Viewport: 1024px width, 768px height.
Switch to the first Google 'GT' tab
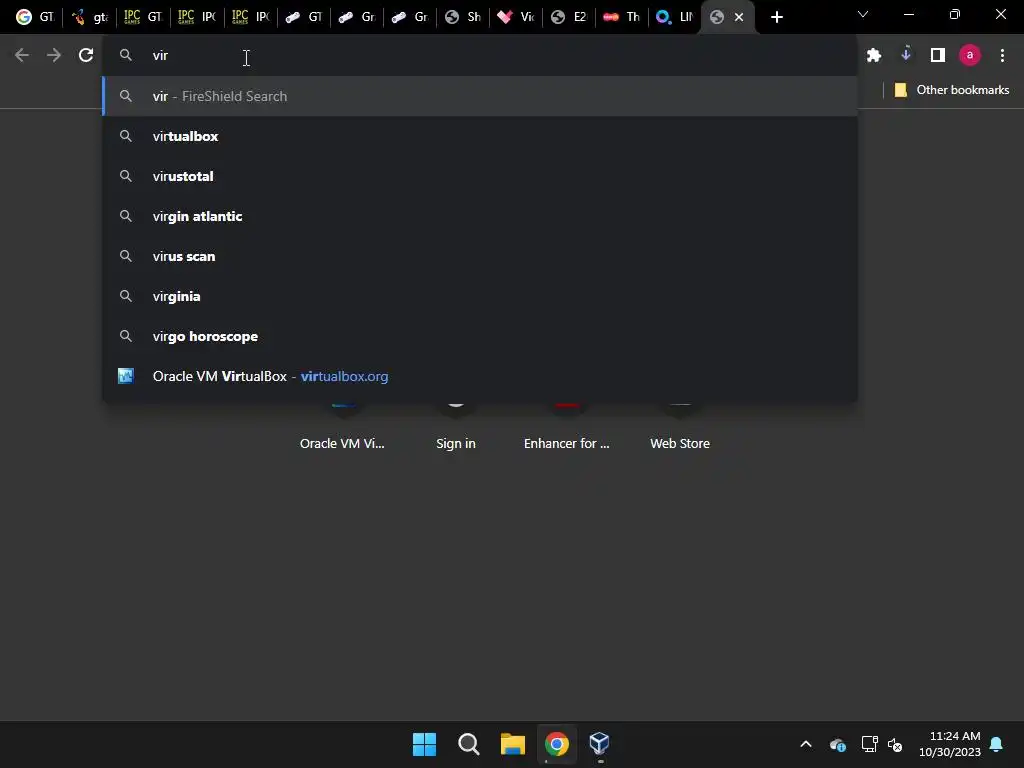34,17
